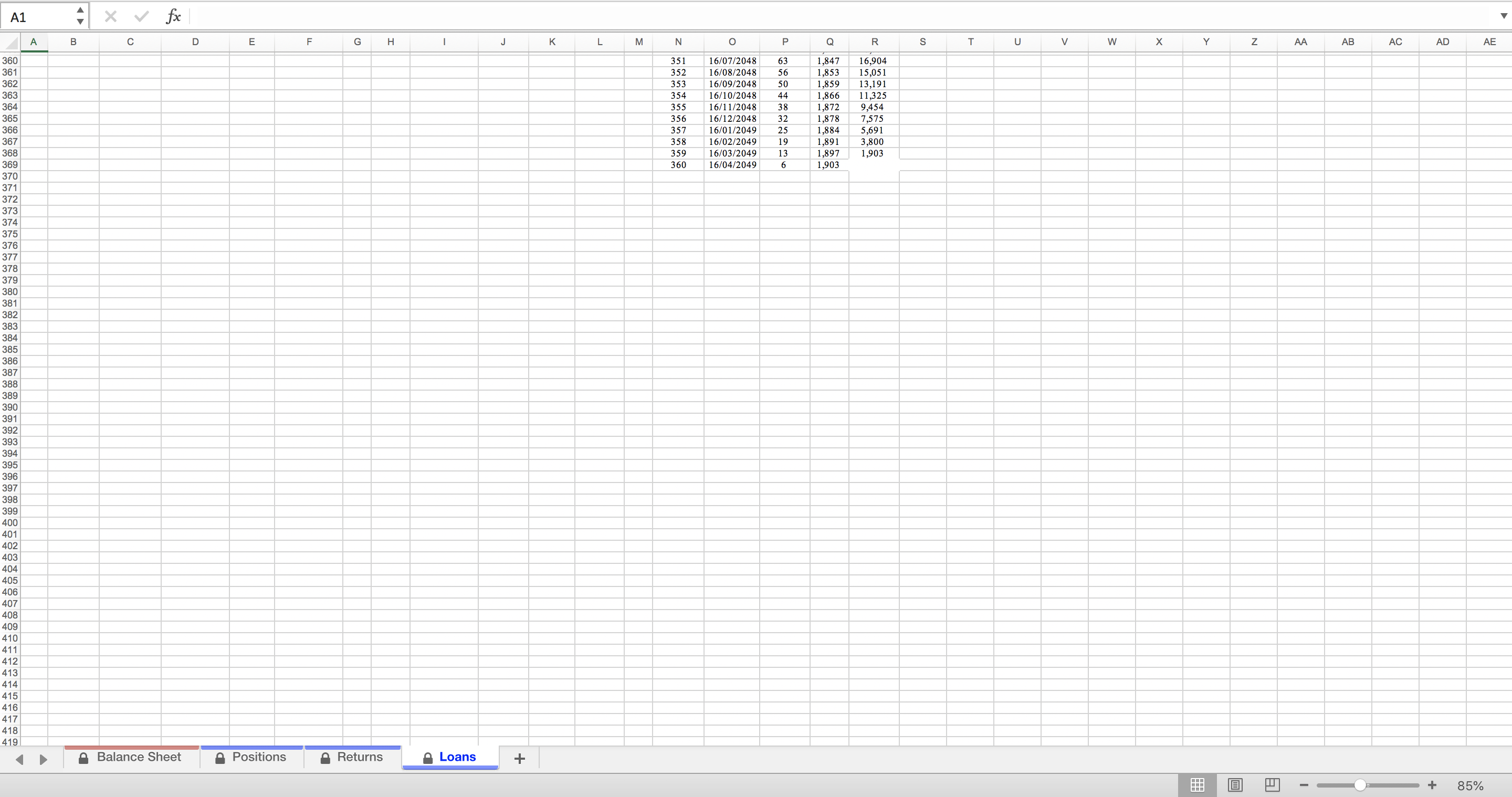Click cell containing 7,575
Viewport: 1512px width, 797px height.
(874, 119)
